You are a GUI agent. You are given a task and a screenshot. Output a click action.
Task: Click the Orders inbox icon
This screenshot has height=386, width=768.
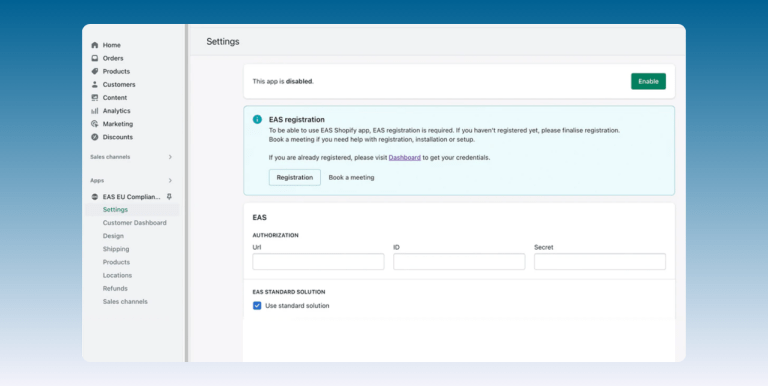[x=95, y=58]
